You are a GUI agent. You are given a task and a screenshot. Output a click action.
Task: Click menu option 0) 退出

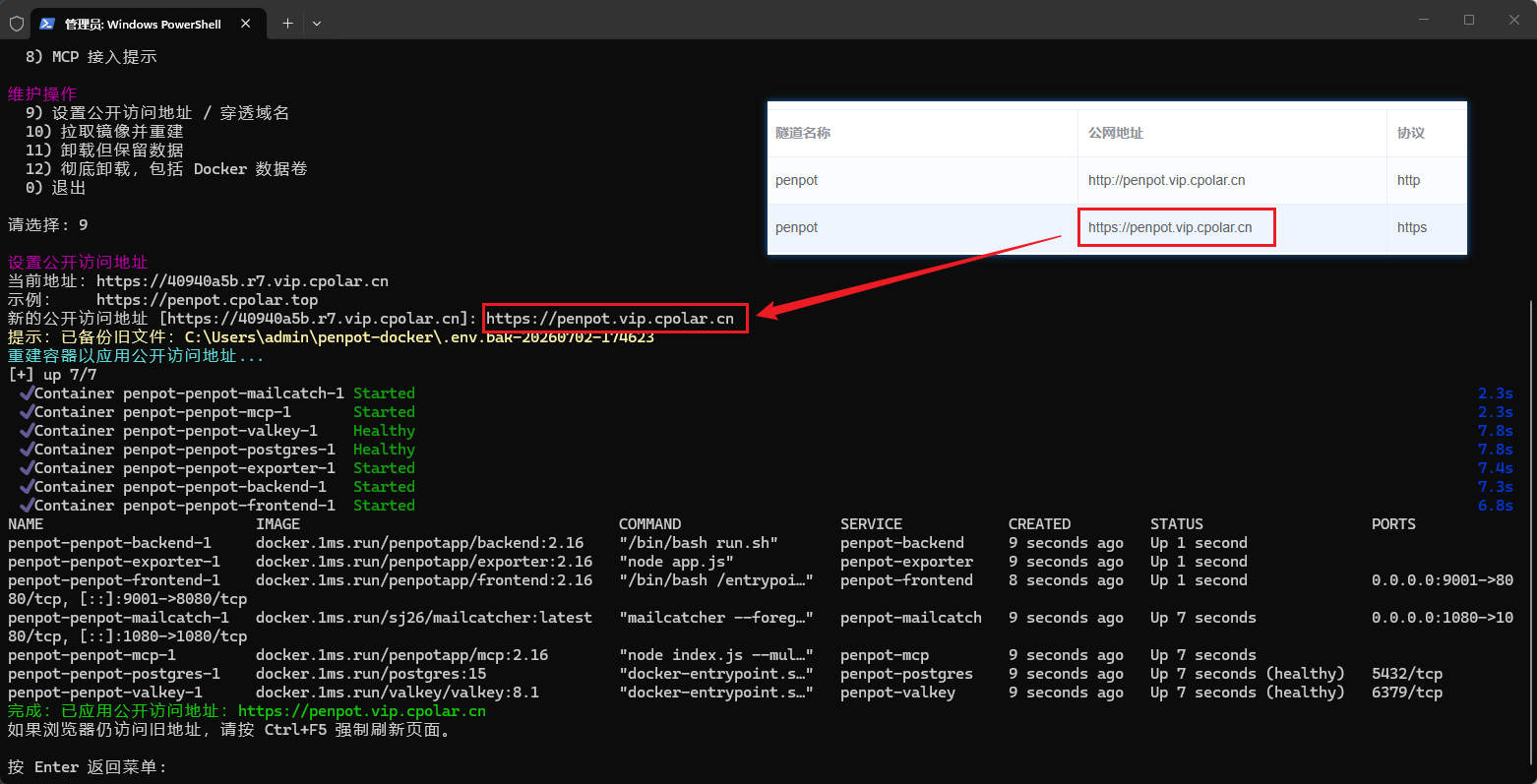(56, 188)
